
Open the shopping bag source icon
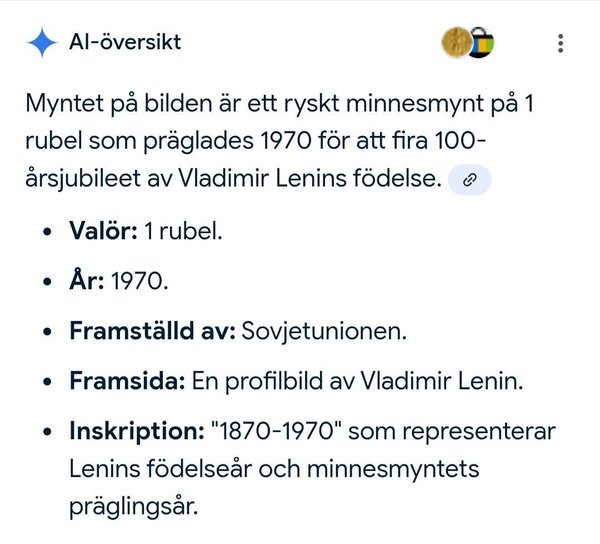click(482, 44)
